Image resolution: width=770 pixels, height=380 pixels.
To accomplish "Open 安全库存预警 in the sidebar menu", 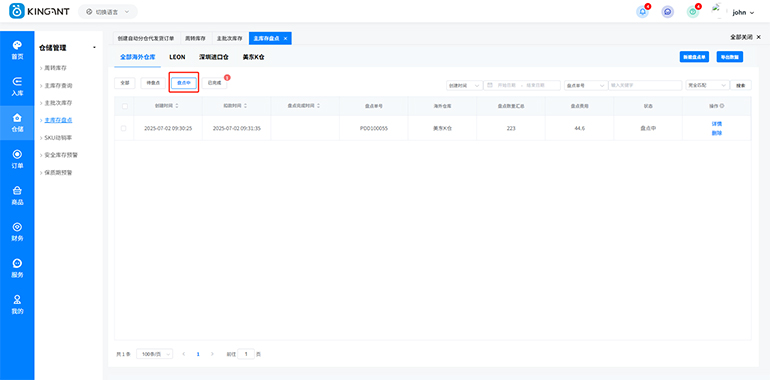I will pyautogui.click(x=60, y=155).
